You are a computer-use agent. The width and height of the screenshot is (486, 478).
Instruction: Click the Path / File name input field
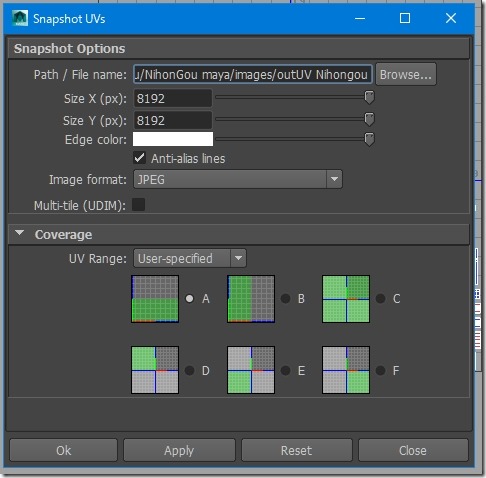pyautogui.click(x=253, y=74)
